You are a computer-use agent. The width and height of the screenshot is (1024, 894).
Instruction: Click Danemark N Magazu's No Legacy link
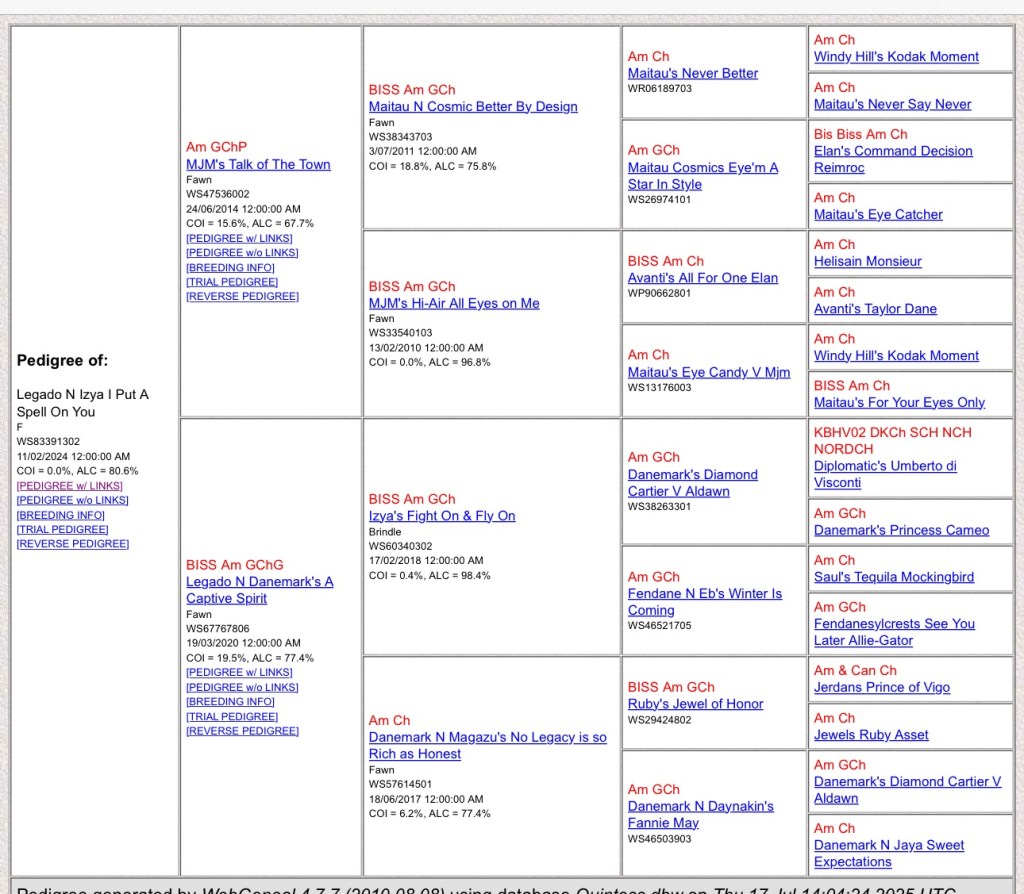(487, 737)
